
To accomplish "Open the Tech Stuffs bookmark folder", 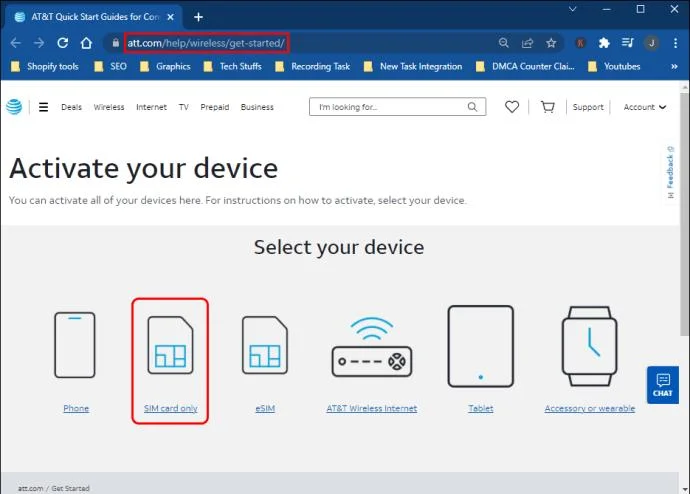I will tap(233, 66).
